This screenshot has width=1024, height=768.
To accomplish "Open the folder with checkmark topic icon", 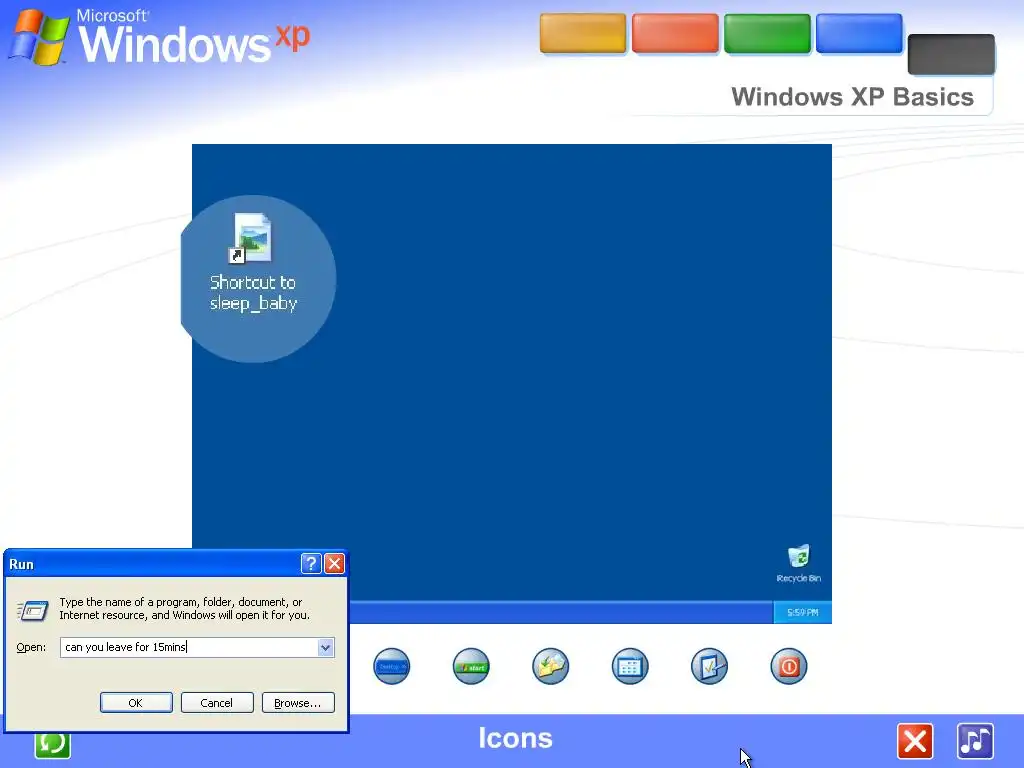I will point(551,666).
